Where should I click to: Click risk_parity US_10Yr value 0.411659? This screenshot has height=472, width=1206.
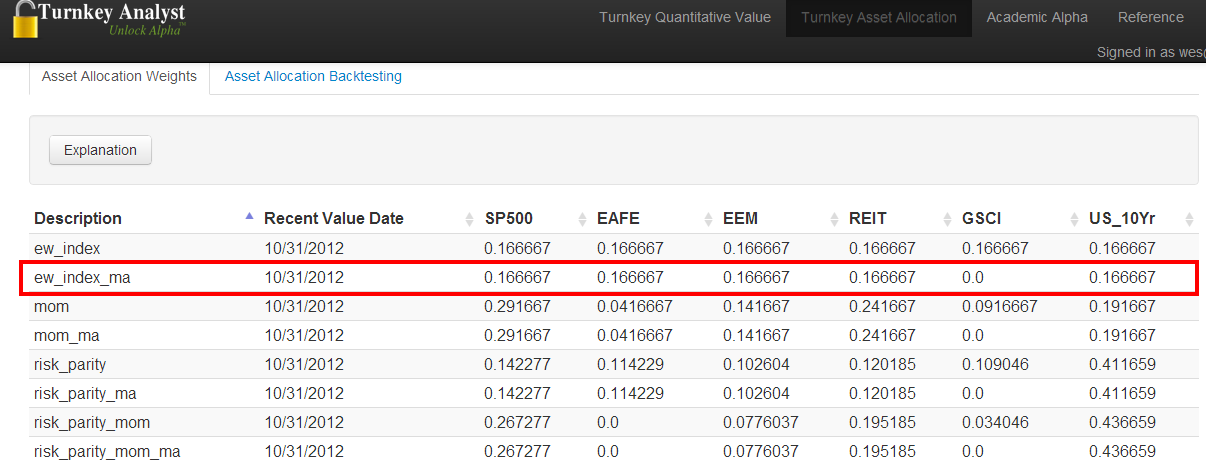pos(1122,364)
